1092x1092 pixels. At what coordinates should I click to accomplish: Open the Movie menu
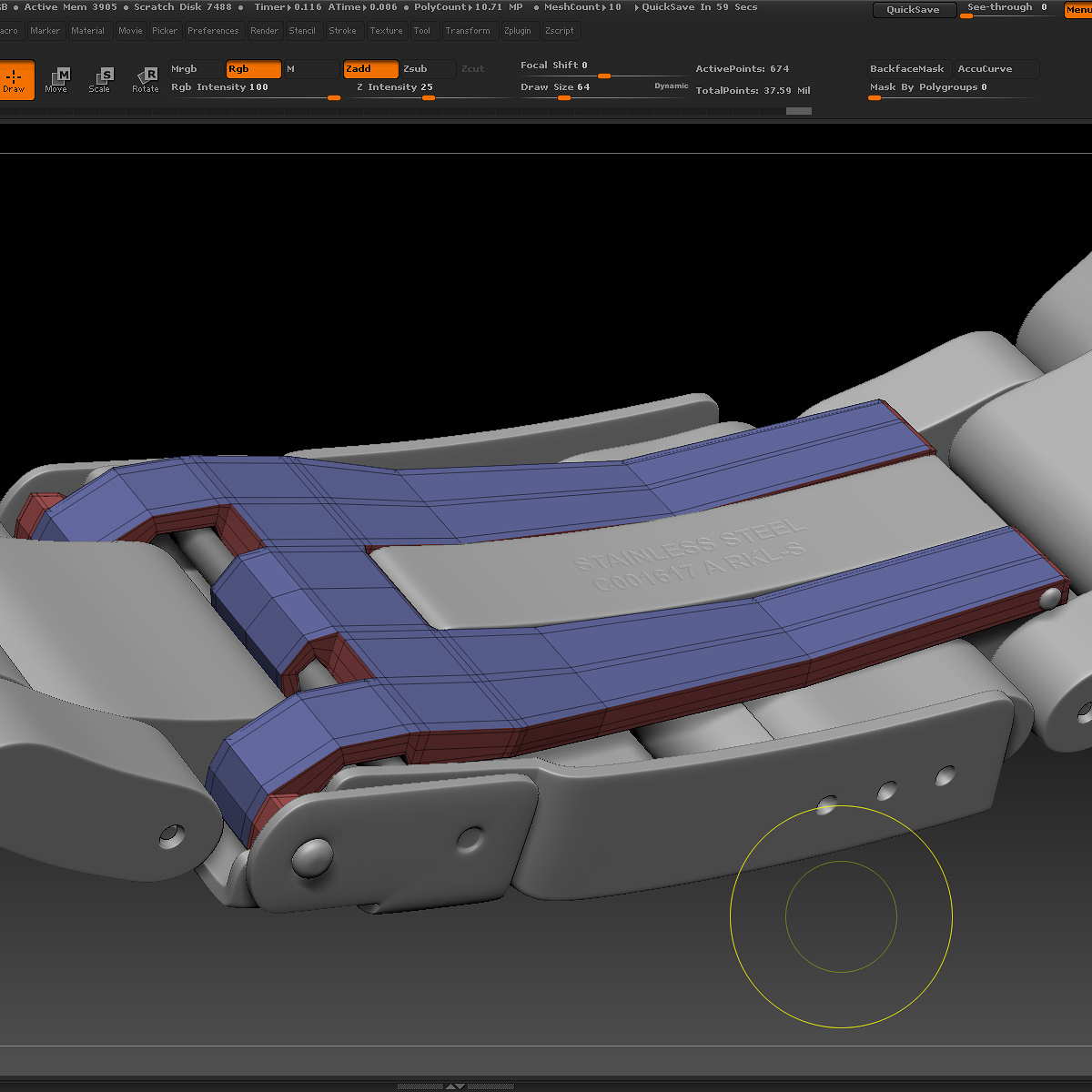(x=130, y=31)
